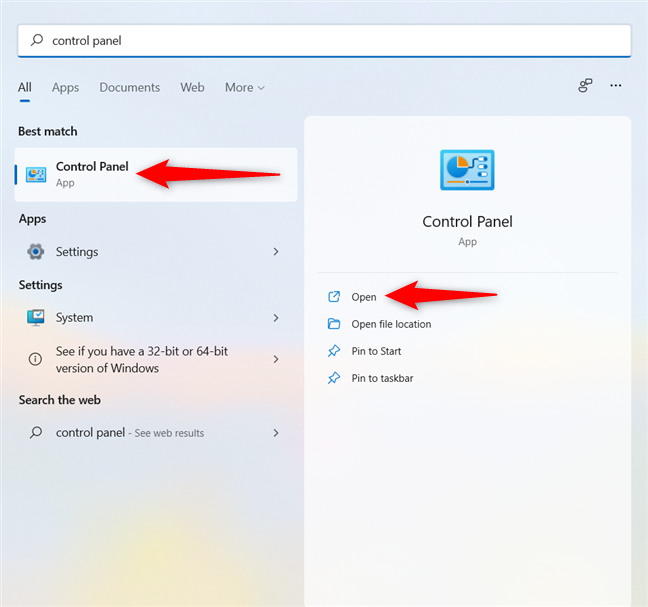Click the Open file location folder icon

[x=334, y=324]
